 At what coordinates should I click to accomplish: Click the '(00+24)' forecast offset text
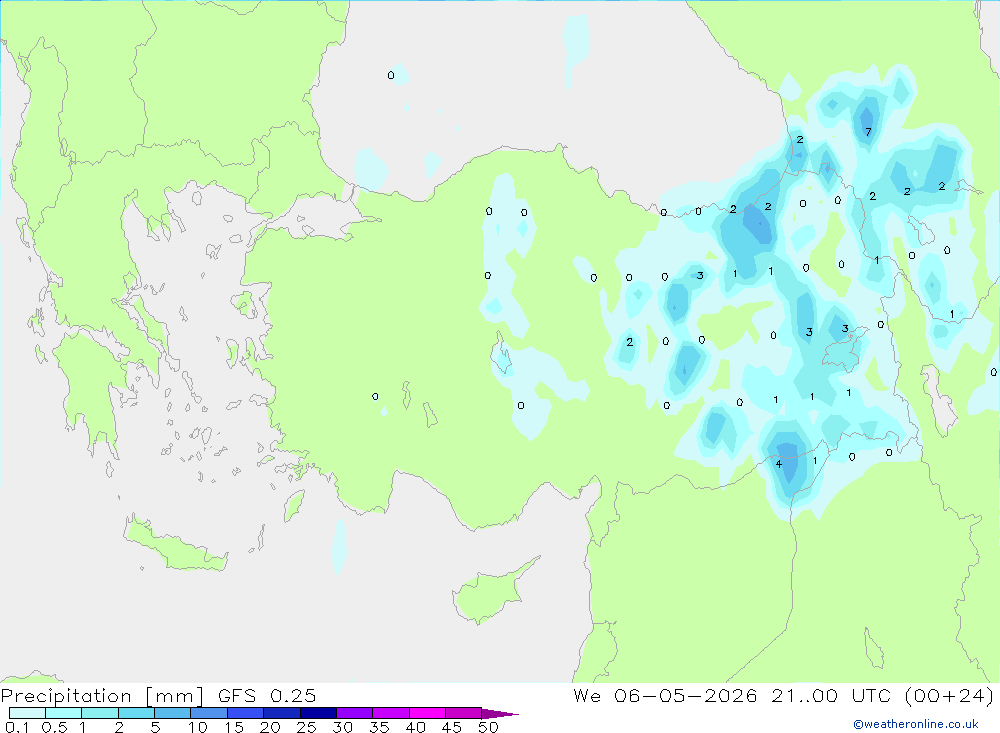click(x=949, y=695)
